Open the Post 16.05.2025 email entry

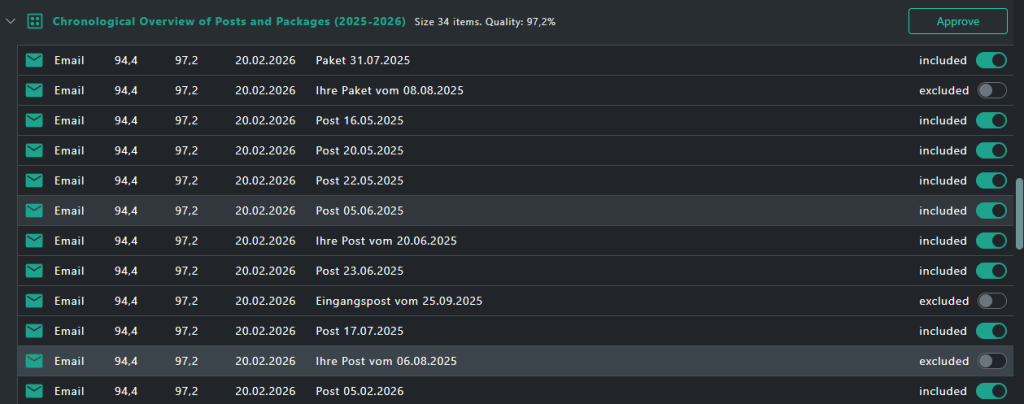tap(359, 121)
